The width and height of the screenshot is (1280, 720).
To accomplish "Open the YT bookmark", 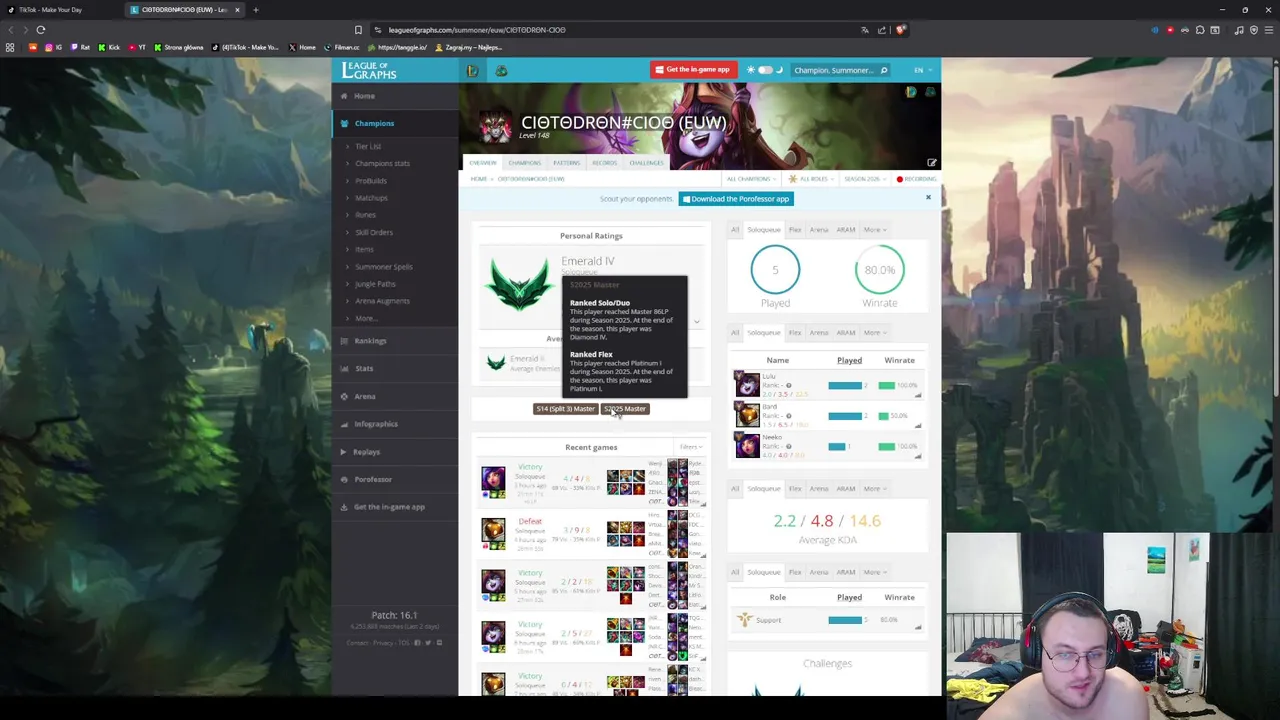I will coord(137,47).
